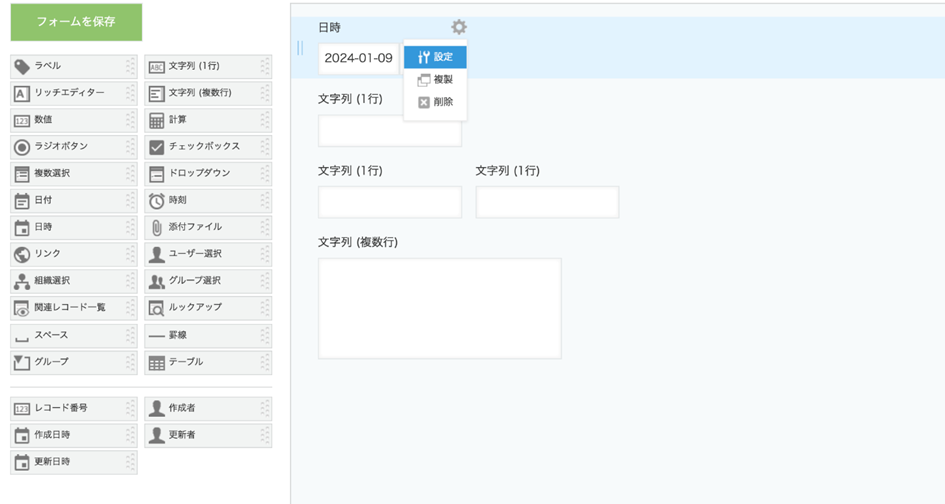Image resolution: width=945 pixels, height=504 pixels.
Task: Click the ルックアップ field icon
Action: coord(156,308)
